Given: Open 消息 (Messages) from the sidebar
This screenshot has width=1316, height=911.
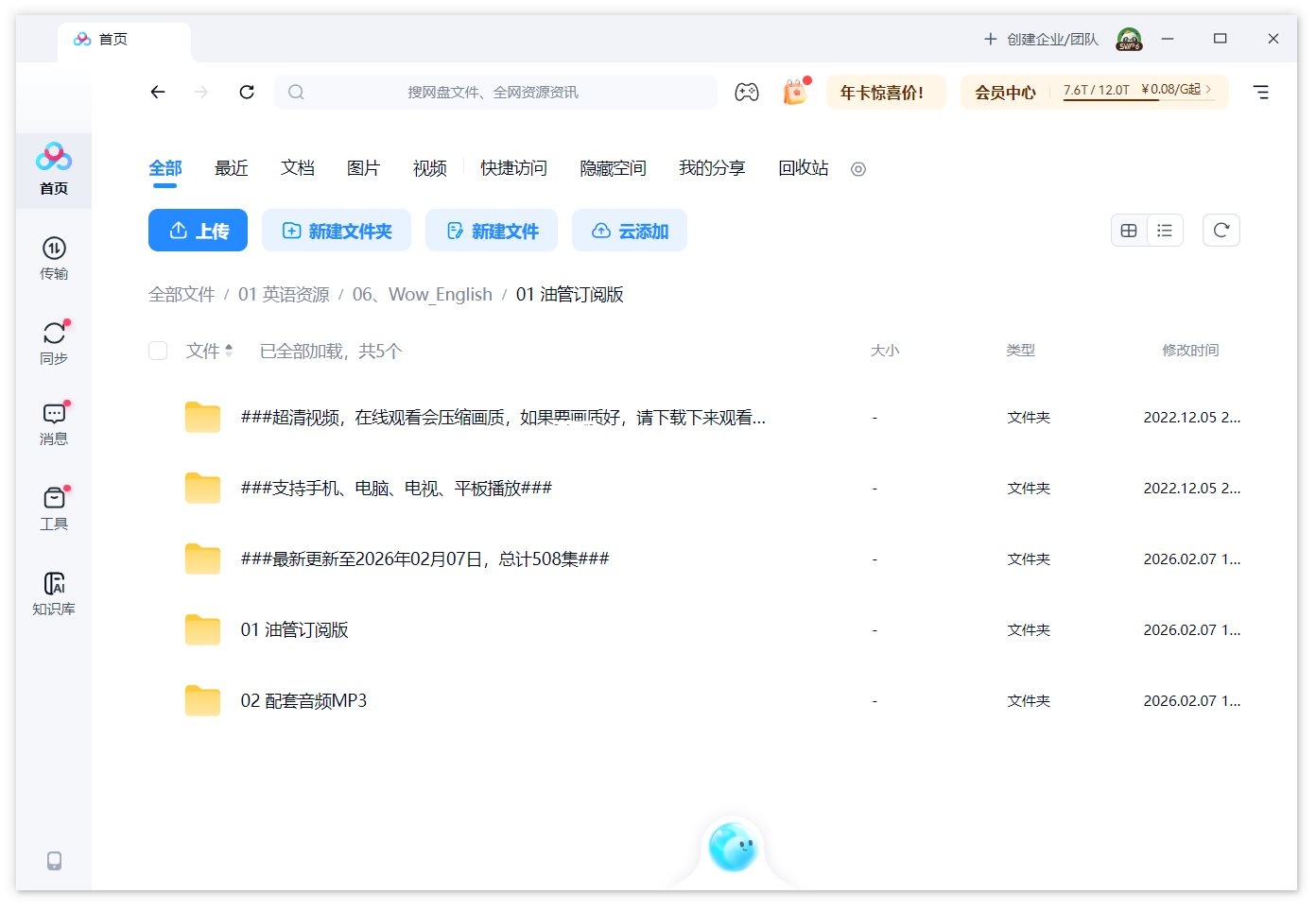Looking at the screenshot, I should (54, 423).
